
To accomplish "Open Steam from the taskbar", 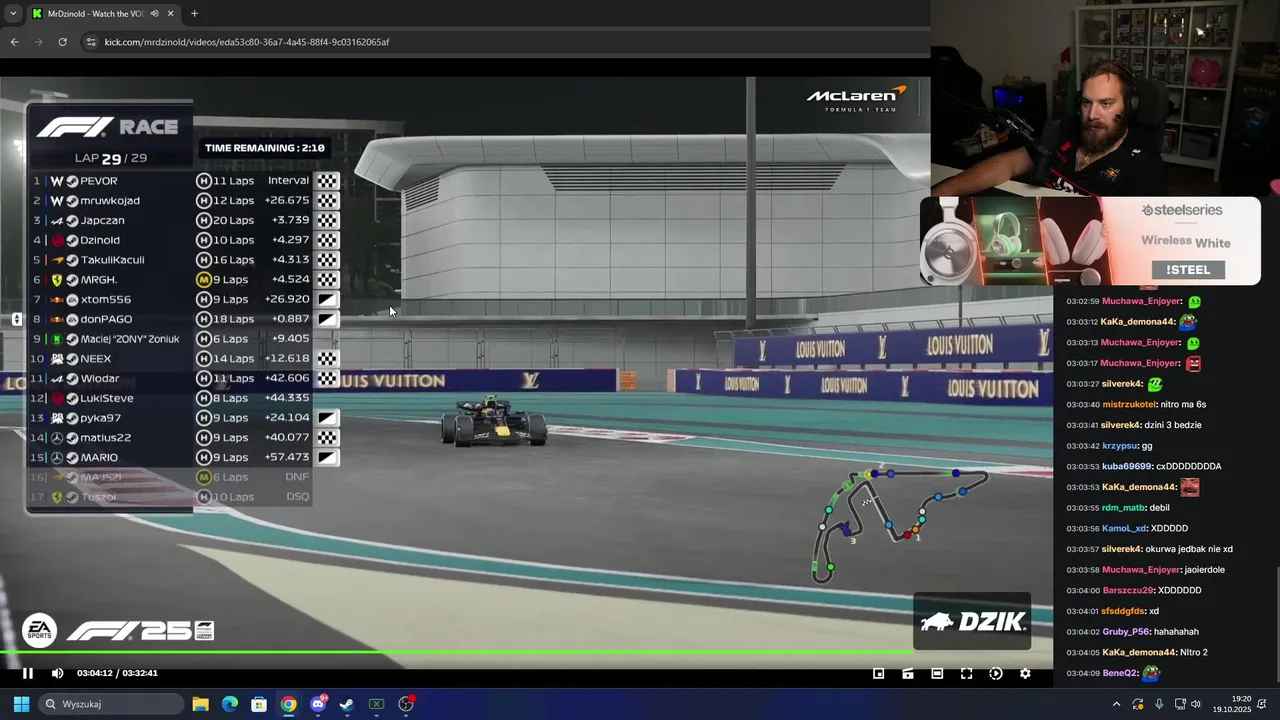I will 347,704.
